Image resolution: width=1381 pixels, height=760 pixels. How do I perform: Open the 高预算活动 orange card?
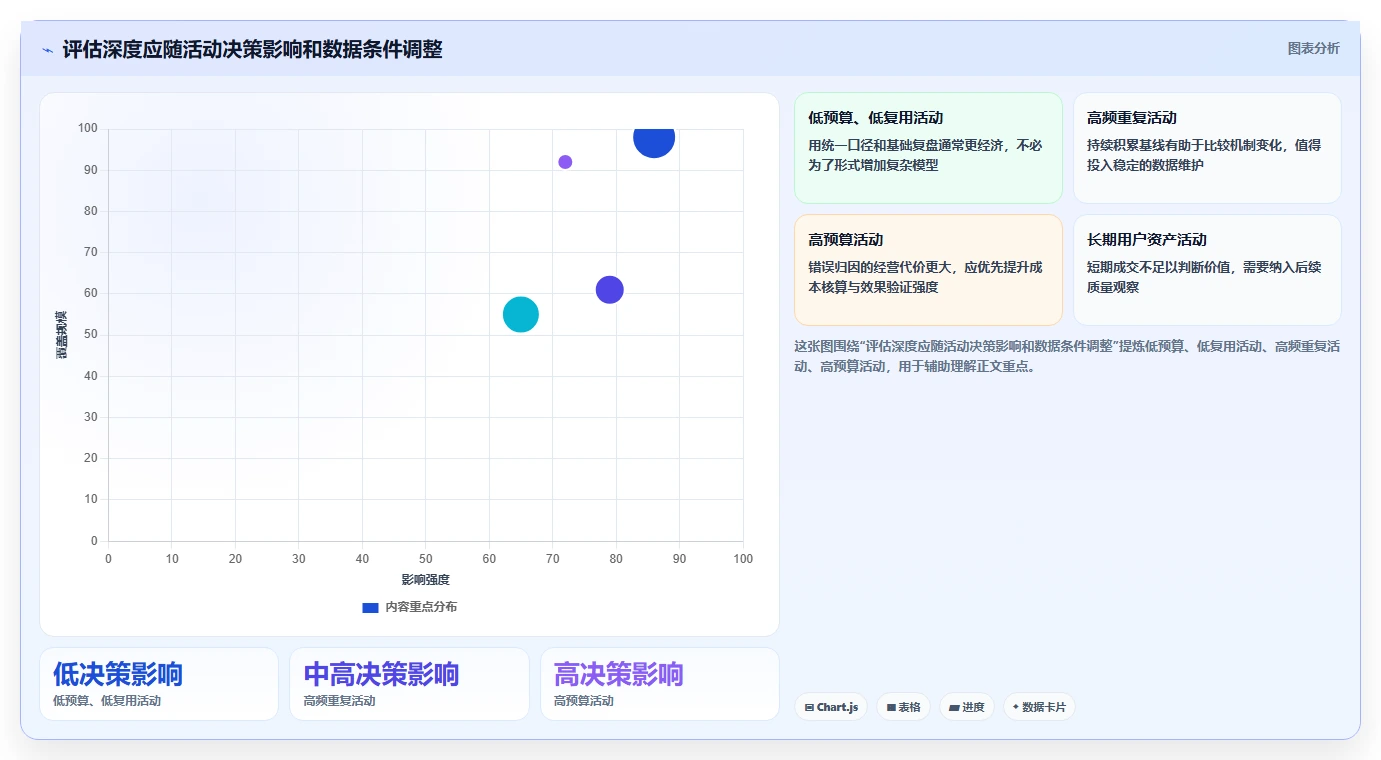[928, 270]
